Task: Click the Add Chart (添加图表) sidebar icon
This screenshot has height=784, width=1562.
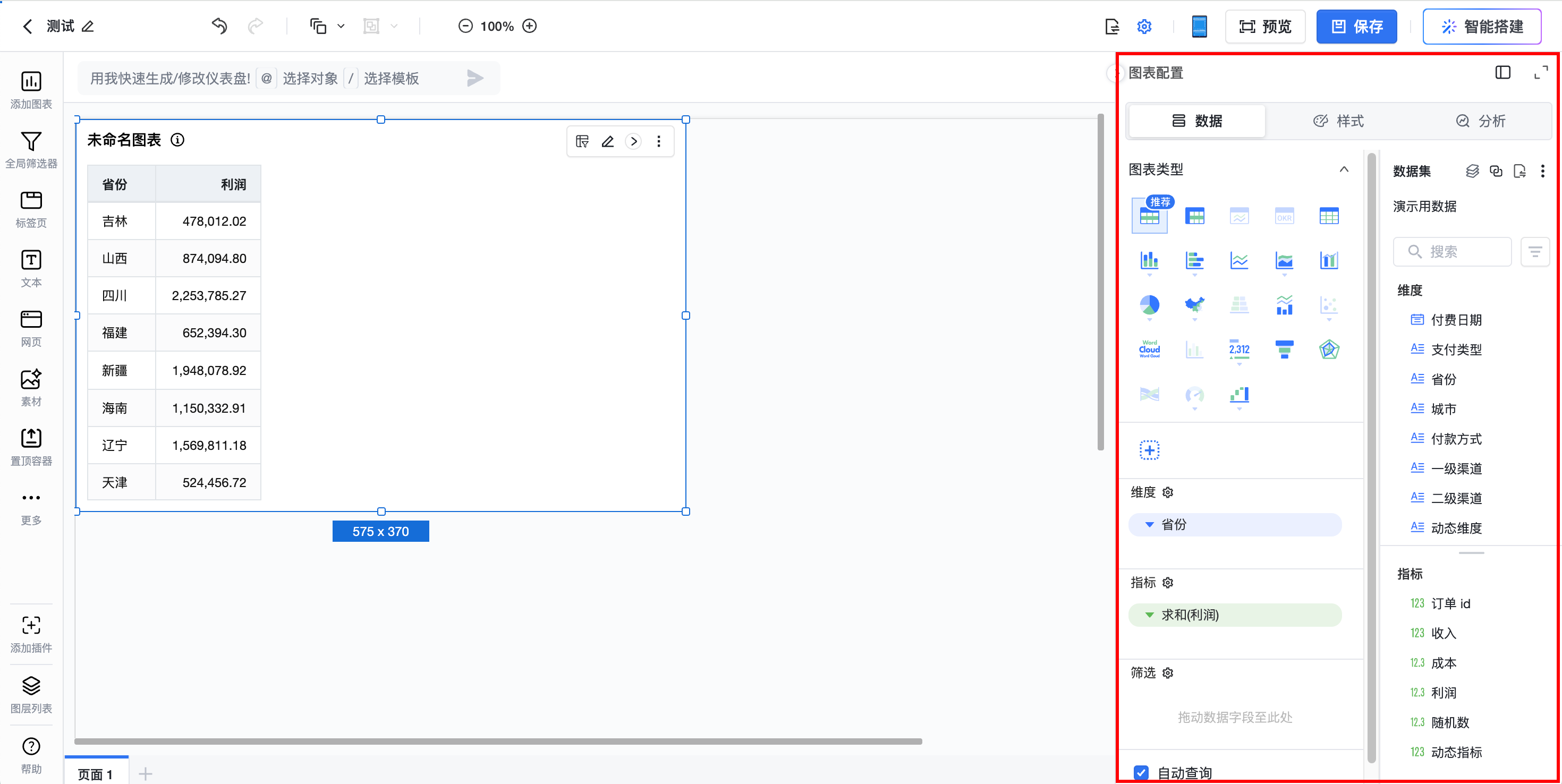Action: click(x=31, y=82)
